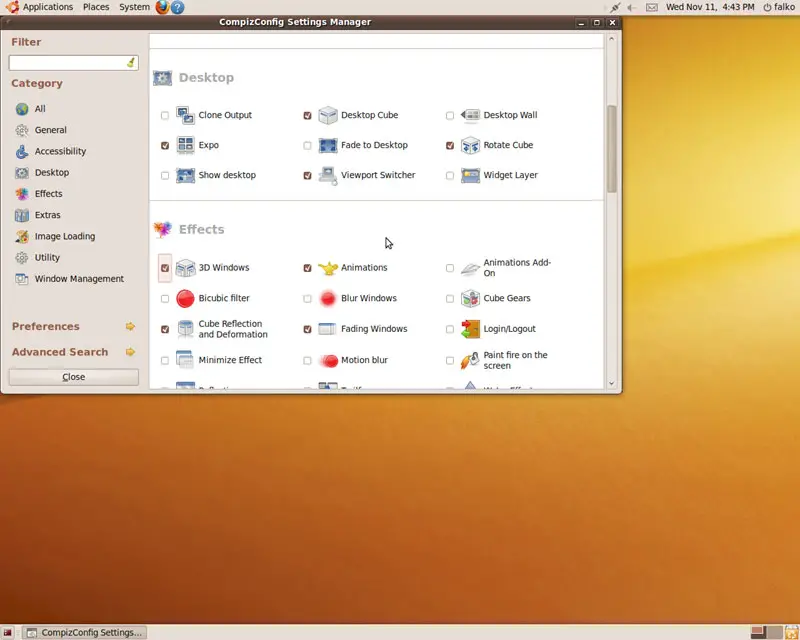Open the Bicubic filter plugin icon
Image resolution: width=800 pixels, height=640 pixels.
tap(185, 299)
